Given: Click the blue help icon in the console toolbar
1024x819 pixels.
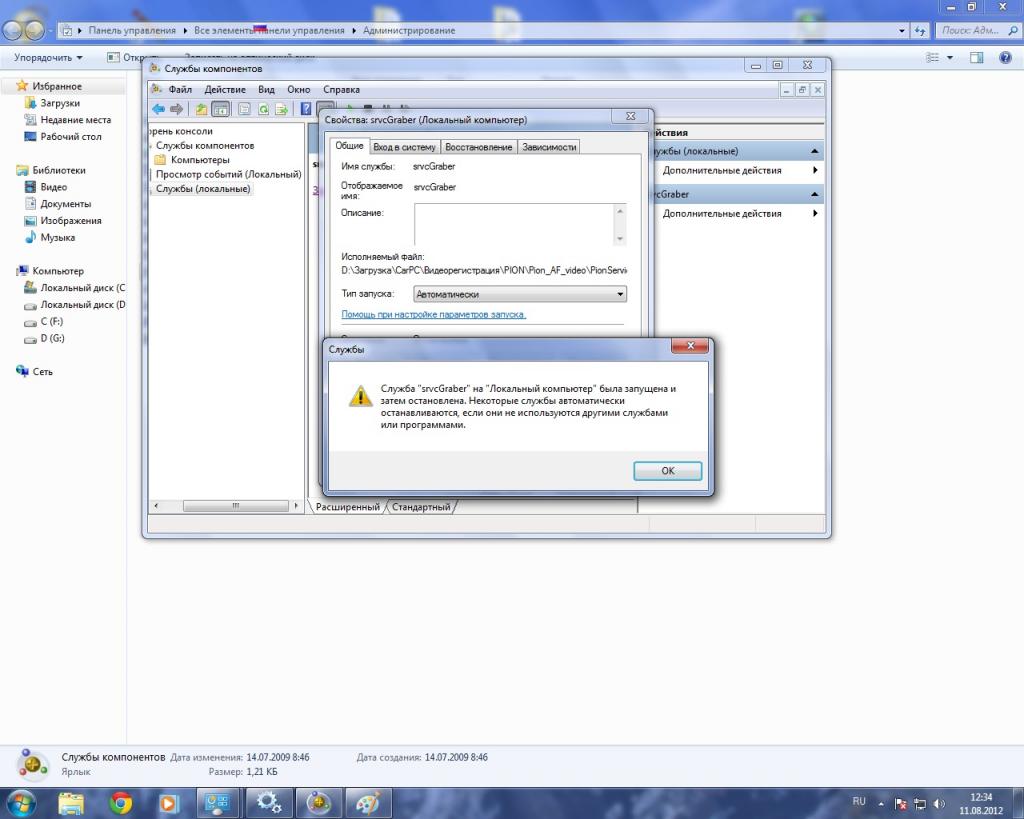Looking at the screenshot, I should pyautogui.click(x=306, y=109).
